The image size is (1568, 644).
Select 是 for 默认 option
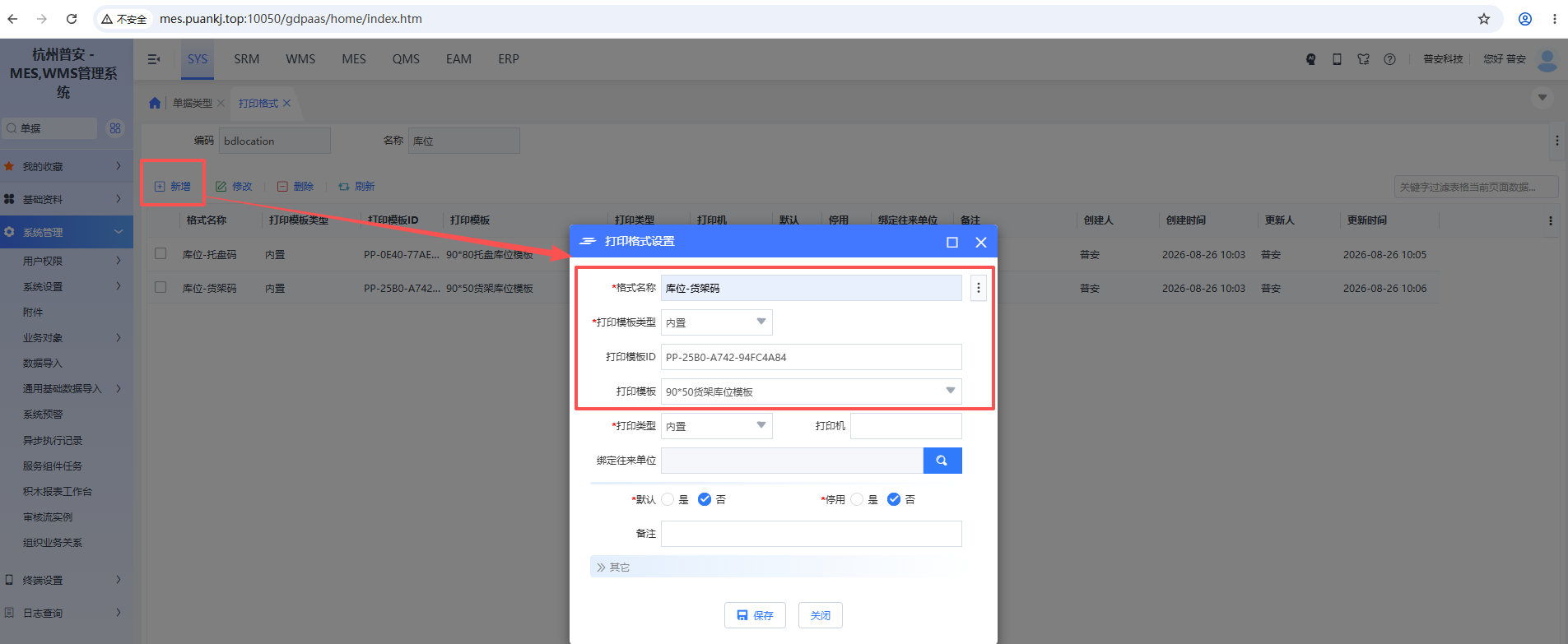[668, 499]
